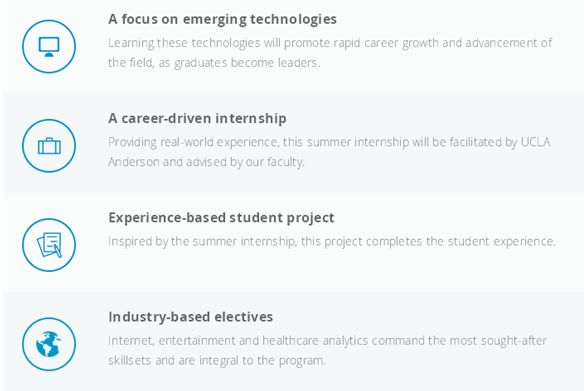Click the summer internship project description
The image size is (584, 391).
tap(332, 241)
